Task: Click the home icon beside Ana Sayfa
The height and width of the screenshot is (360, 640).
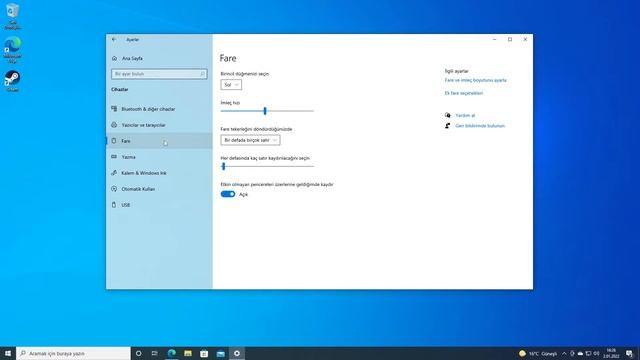Action: [114, 58]
